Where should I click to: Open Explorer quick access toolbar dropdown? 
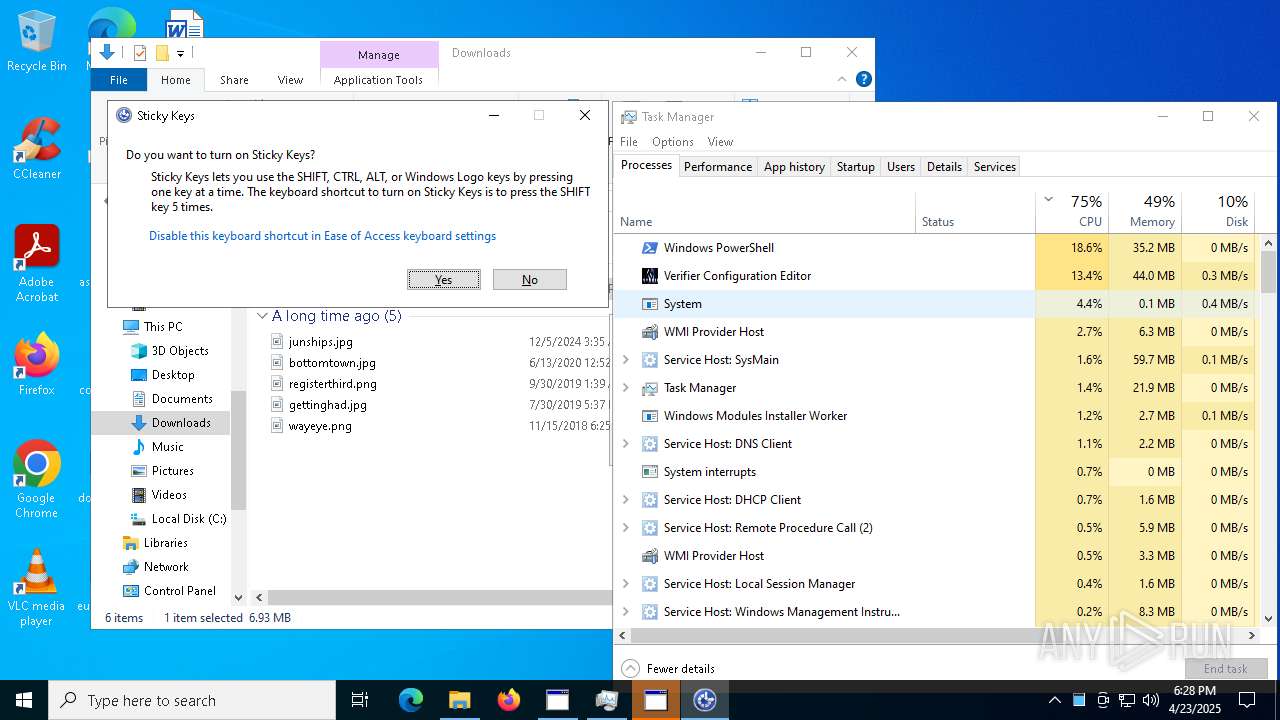[180, 53]
